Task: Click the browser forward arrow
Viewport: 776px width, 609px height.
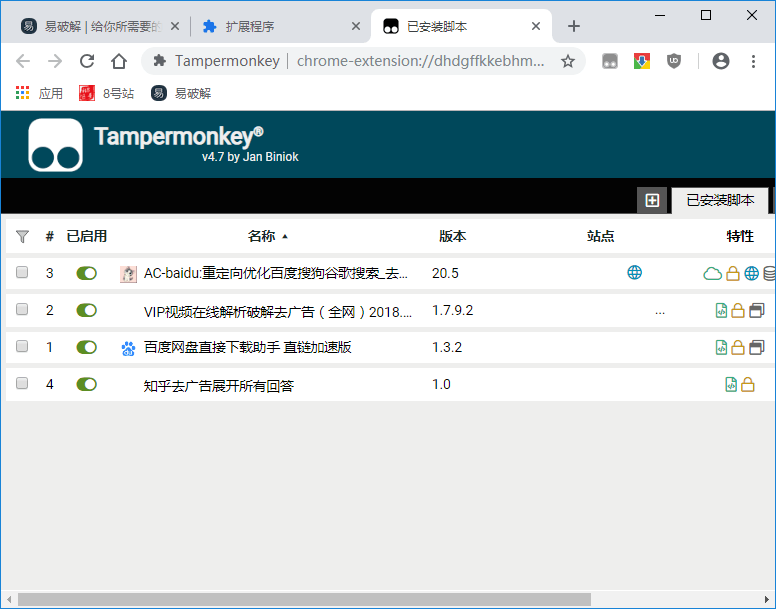Action: (x=55, y=61)
